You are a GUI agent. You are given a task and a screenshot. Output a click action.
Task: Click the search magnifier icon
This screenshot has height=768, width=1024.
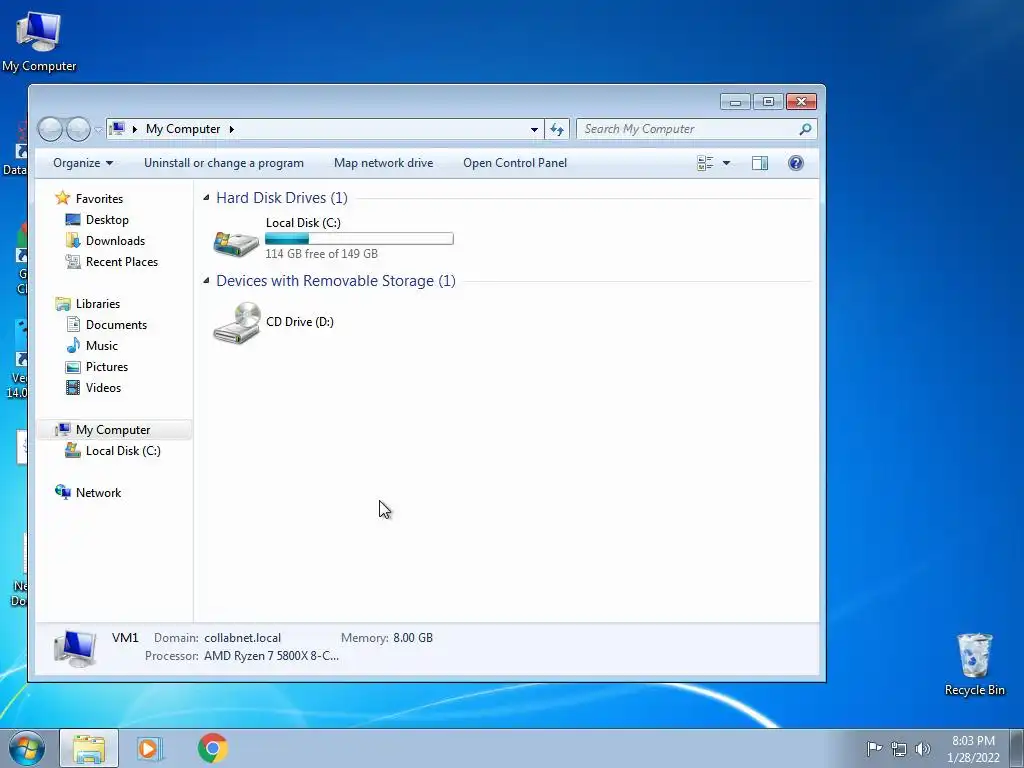pyautogui.click(x=805, y=129)
